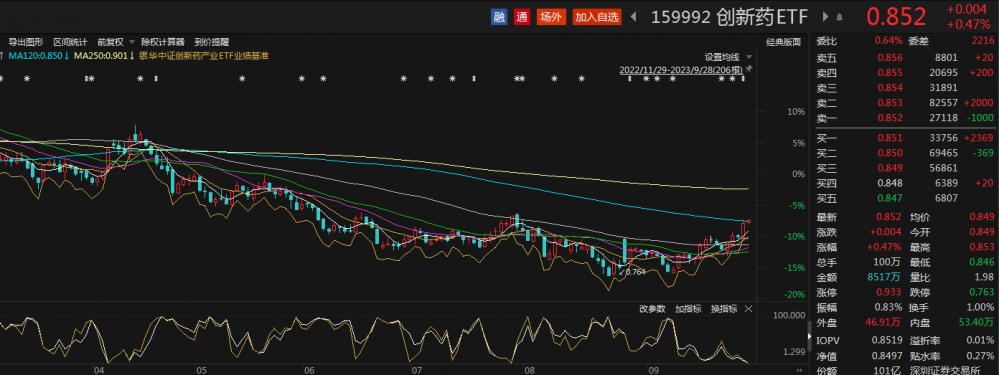Viewport: 999px width, 375px height.
Task: Click the date range 2022/11/29-2023/9/28 link
Action: click(680, 69)
